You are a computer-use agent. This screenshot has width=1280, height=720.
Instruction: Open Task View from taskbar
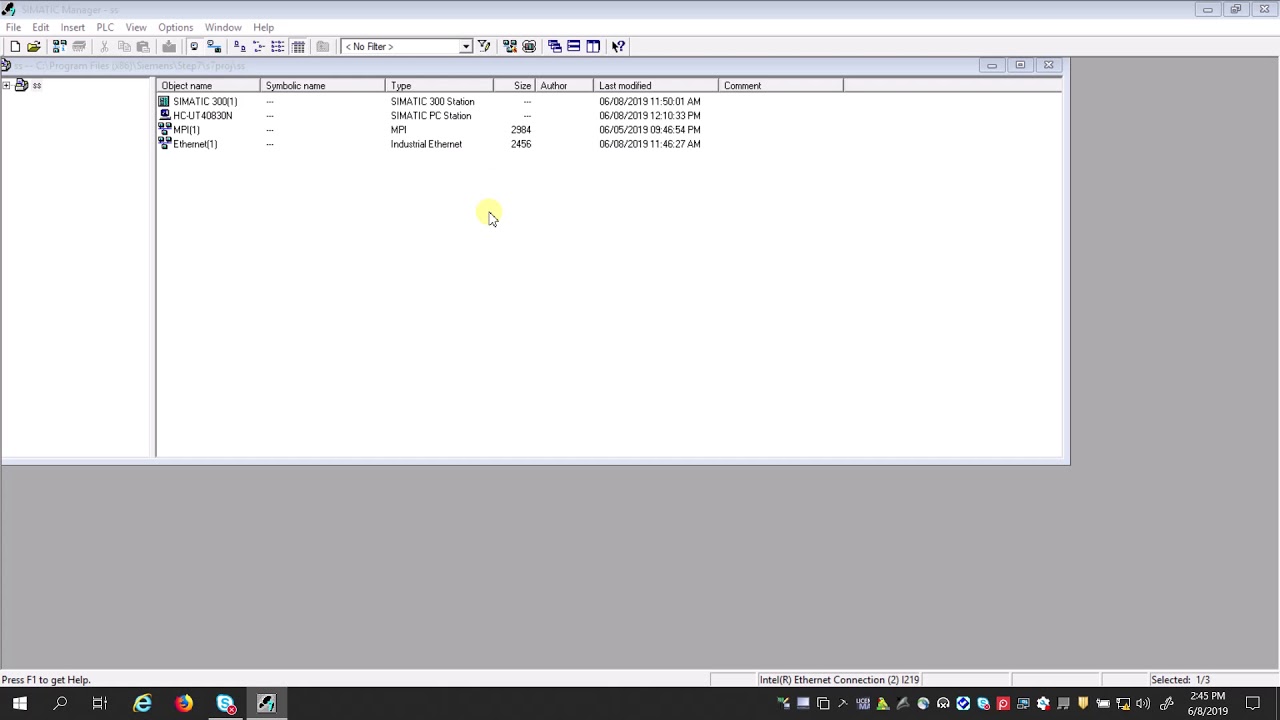pyautogui.click(x=100, y=703)
